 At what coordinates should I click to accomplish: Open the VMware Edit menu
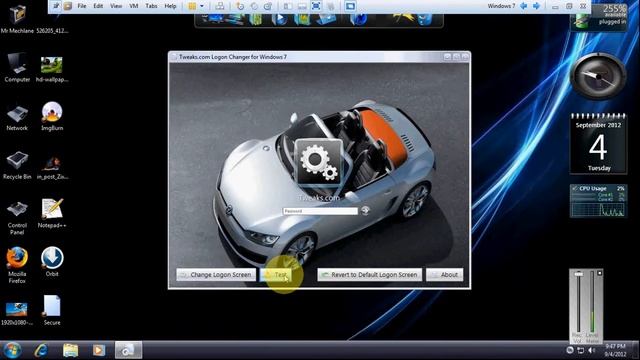pos(98,6)
